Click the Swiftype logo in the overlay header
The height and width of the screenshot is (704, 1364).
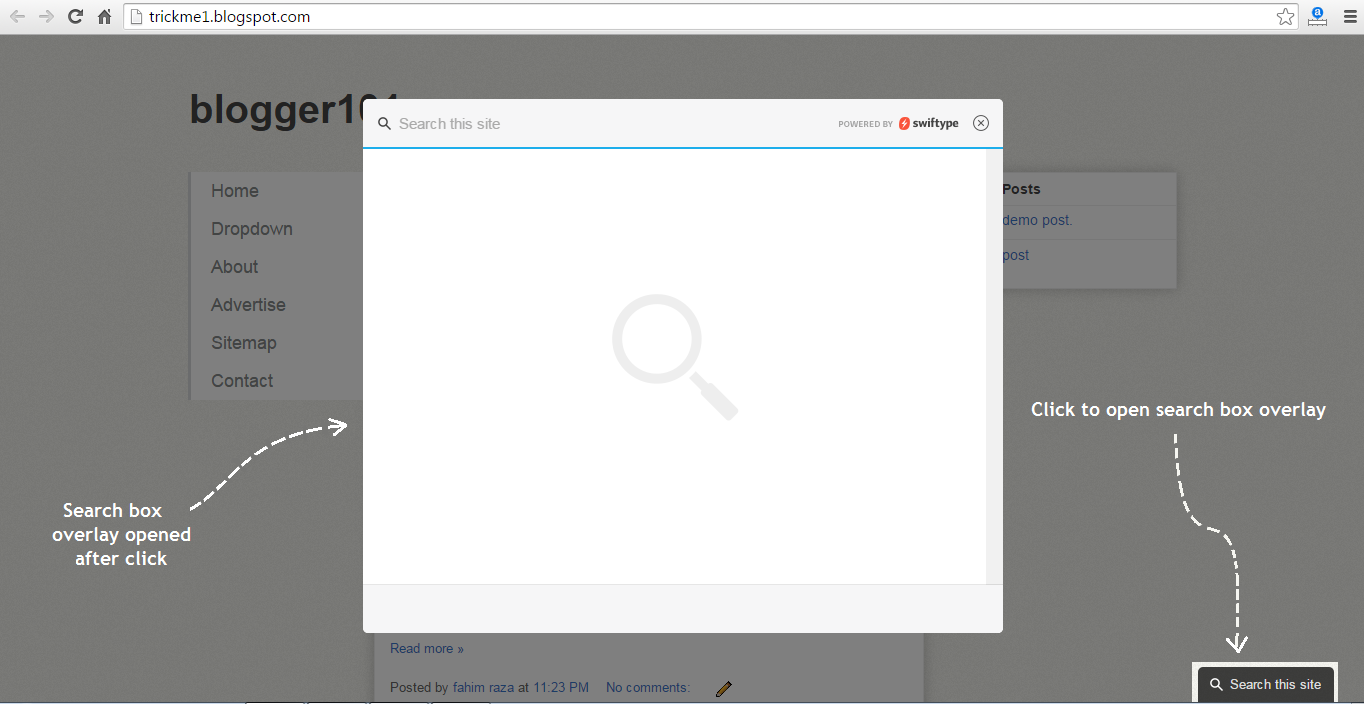point(928,123)
